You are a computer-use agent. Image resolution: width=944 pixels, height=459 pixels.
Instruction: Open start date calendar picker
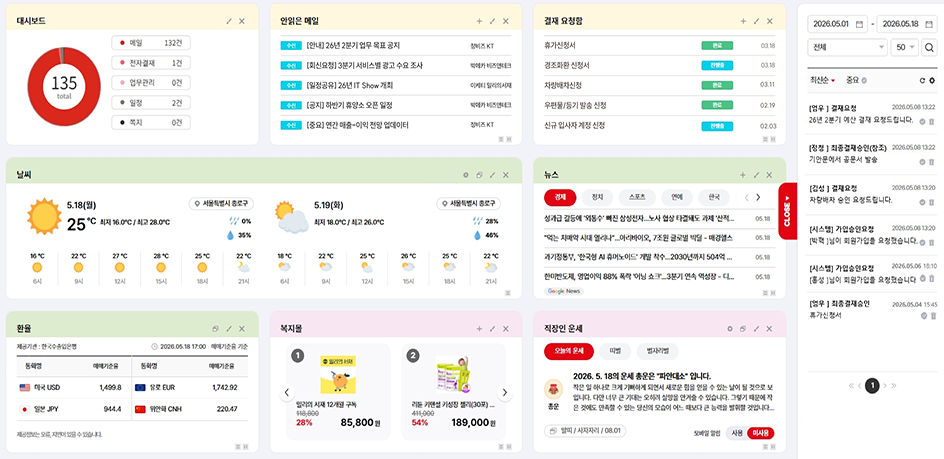[x=859, y=24]
